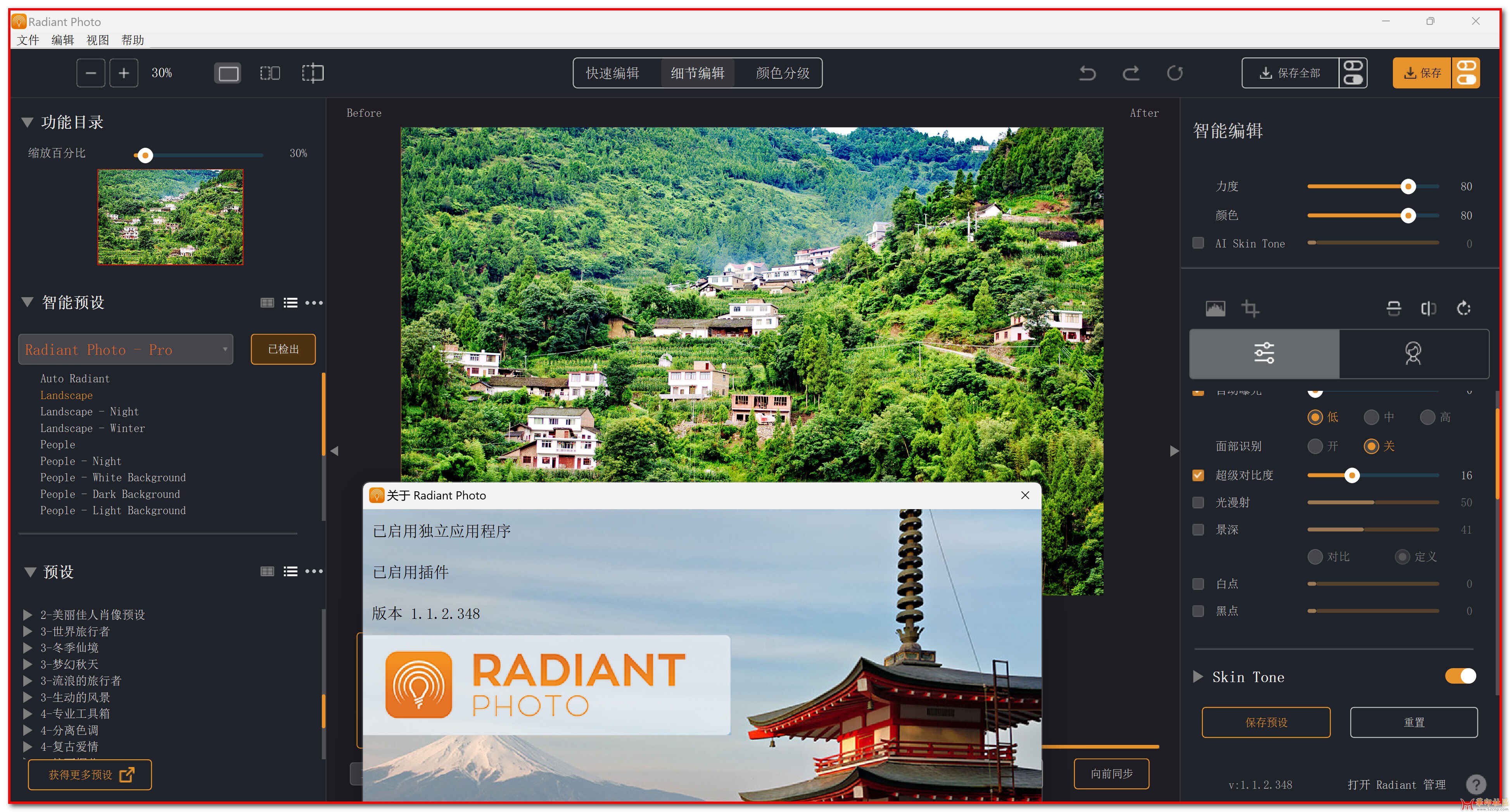Open the Radiant Photo - Pro dropdown
This screenshot has height=812, width=1510.
pyautogui.click(x=125, y=350)
